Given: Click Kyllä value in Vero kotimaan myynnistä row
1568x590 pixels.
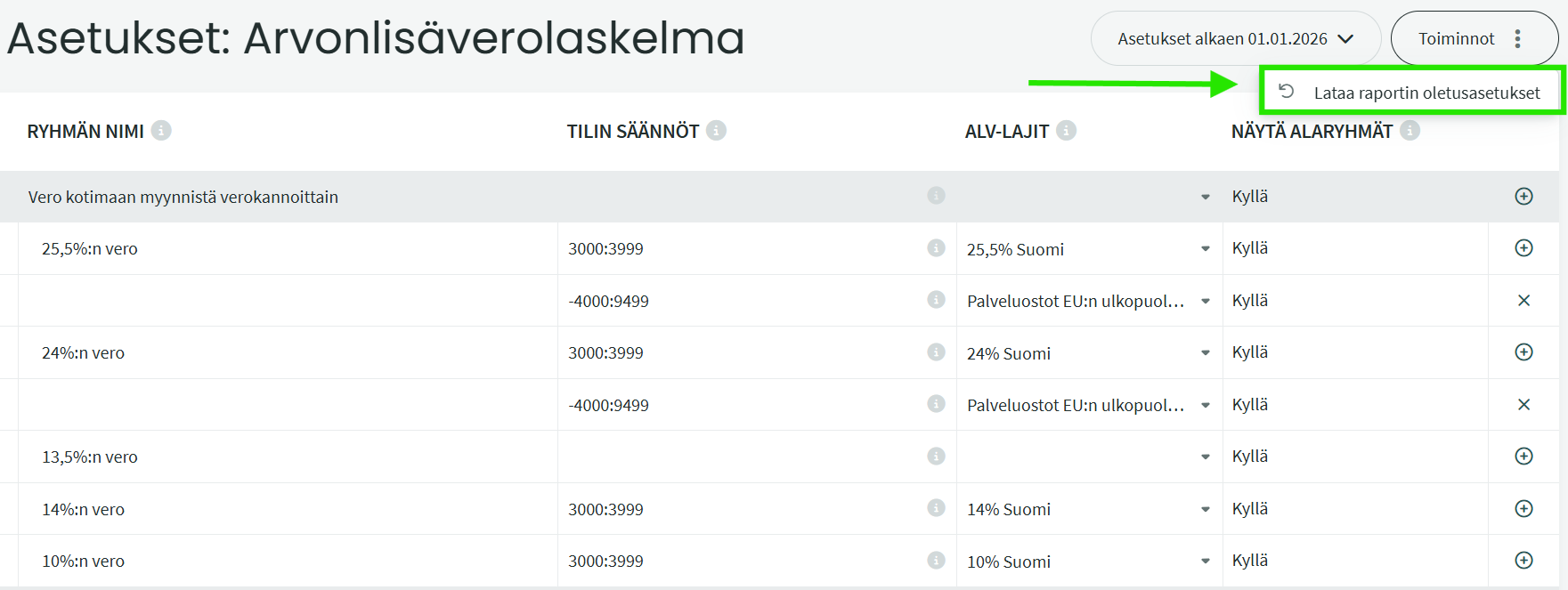Looking at the screenshot, I should (x=1250, y=197).
